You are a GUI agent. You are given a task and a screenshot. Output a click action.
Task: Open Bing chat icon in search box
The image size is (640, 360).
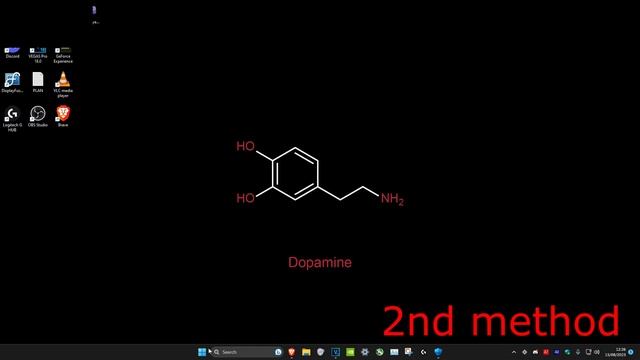[278, 352]
